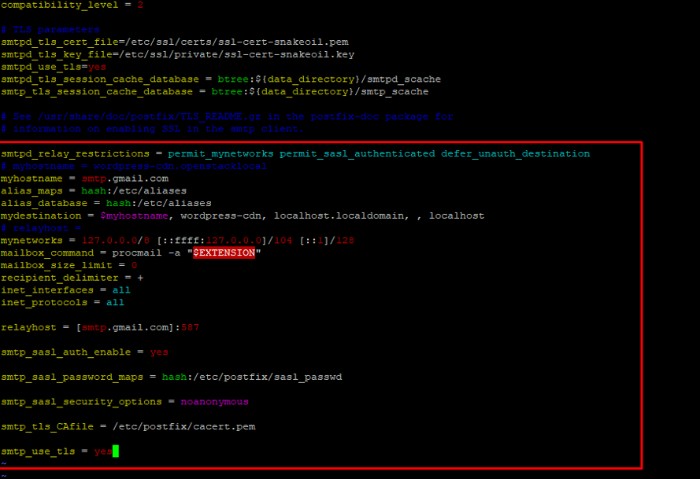The height and width of the screenshot is (479, 700).
Task: Click the smtp_sasl_password_maps line
Action: coord(171,377)
